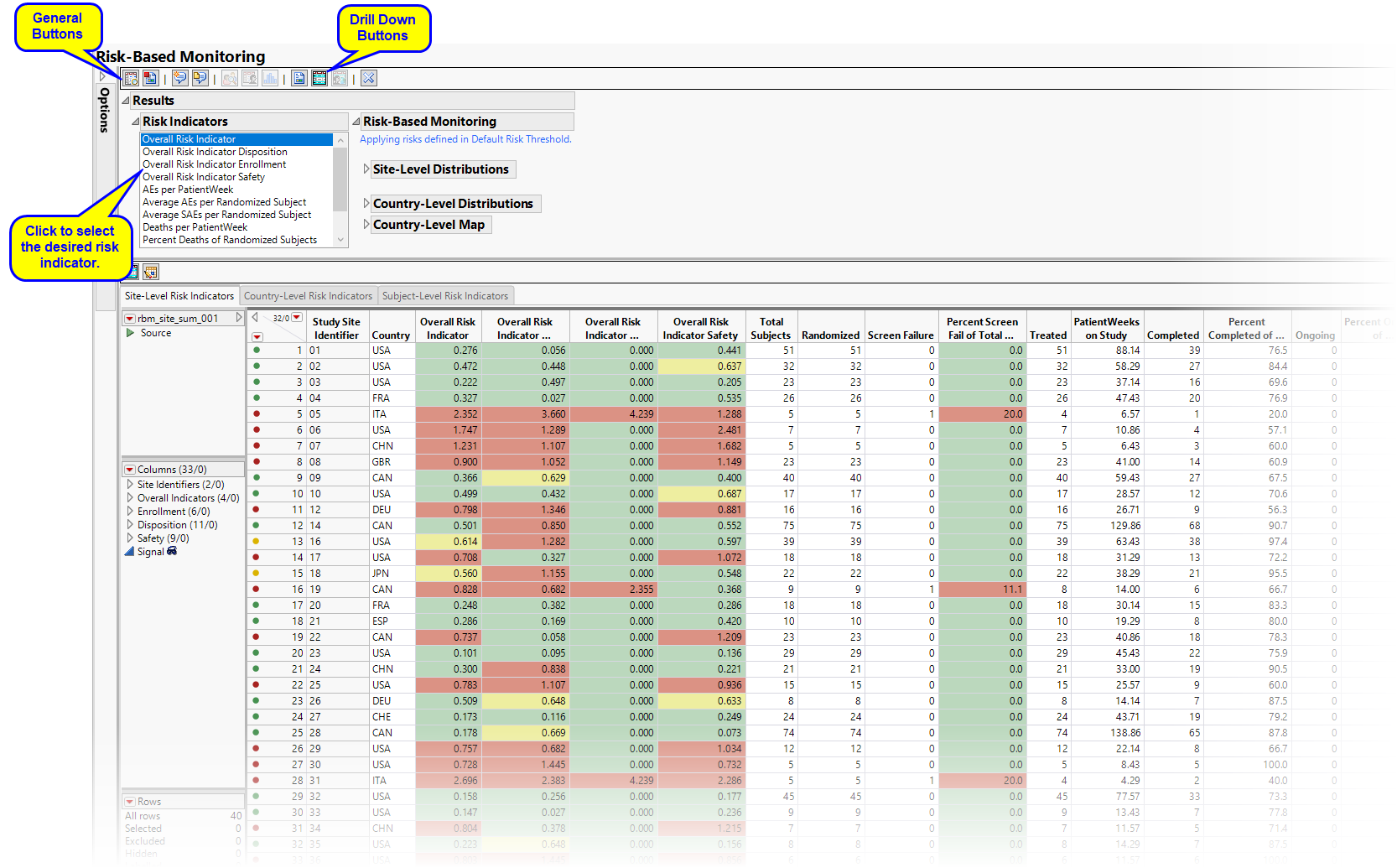Open the Subject-Level Risk Indicators tab
This screenshot has height=868, width=1397.
(444, 296)
